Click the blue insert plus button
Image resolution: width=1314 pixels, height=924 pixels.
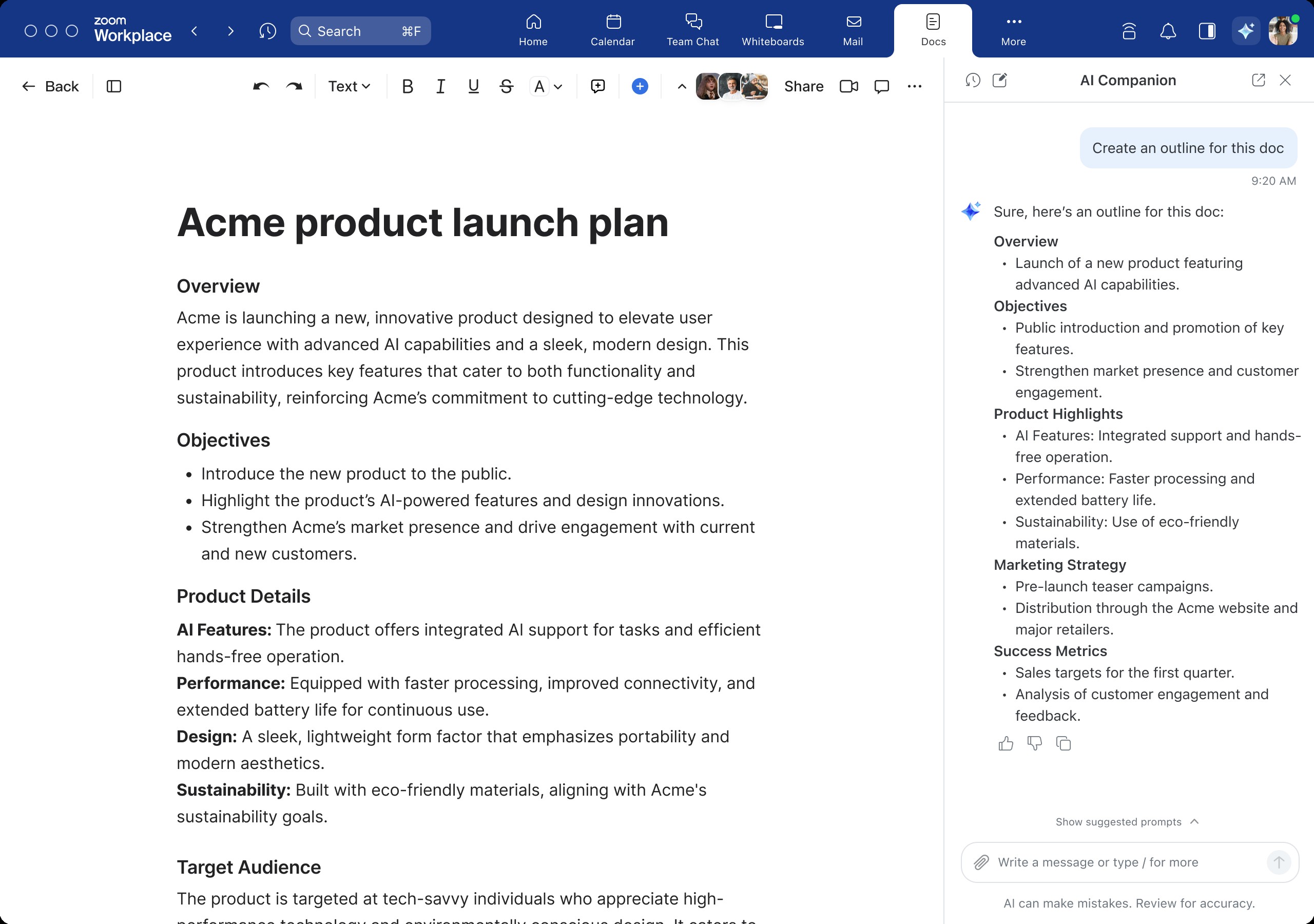(640, 86)
